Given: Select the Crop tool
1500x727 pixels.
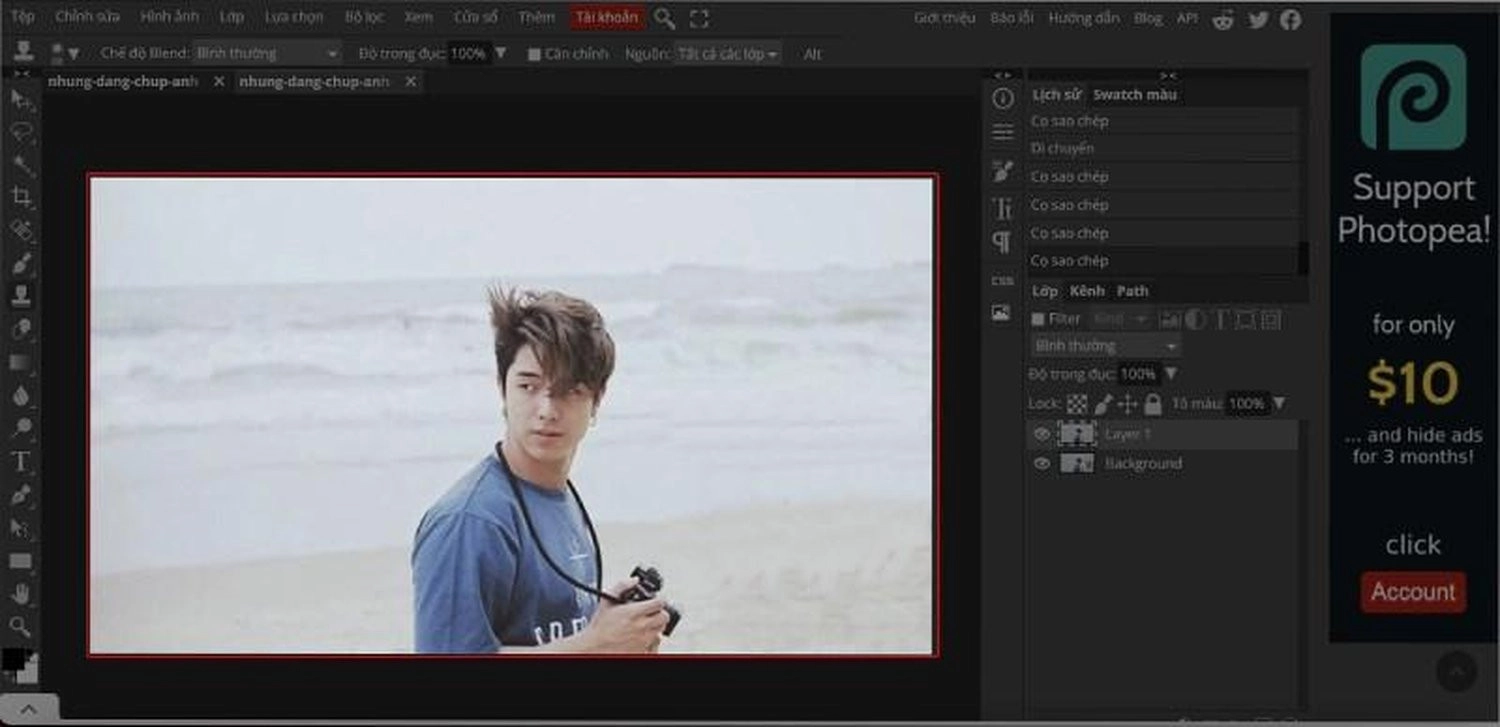Looking at the screenshot, I should (x=21, y=197).
